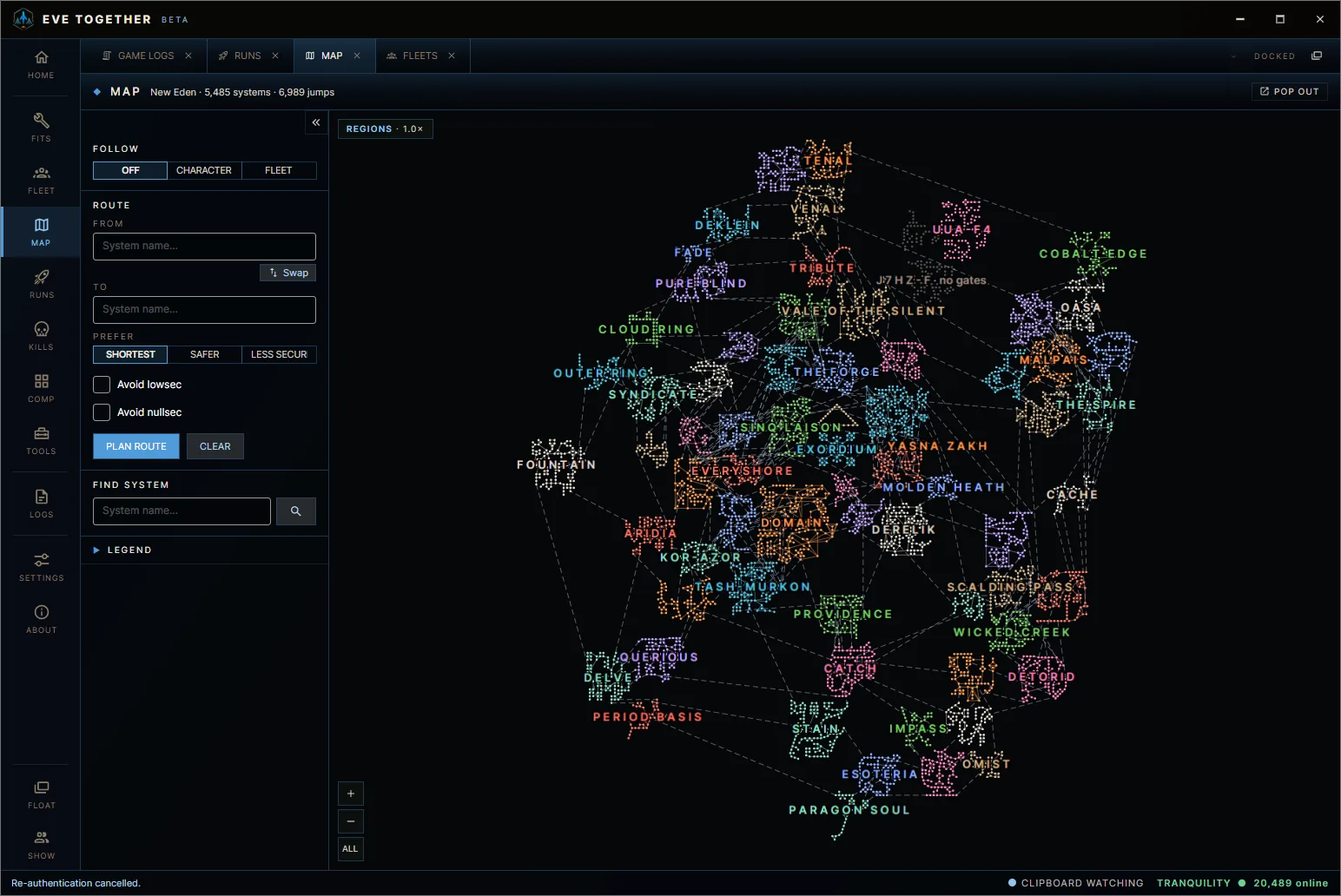
Task: Select LESS SECURE route preference
Action: pyautogui.click(x=279, y=354)
